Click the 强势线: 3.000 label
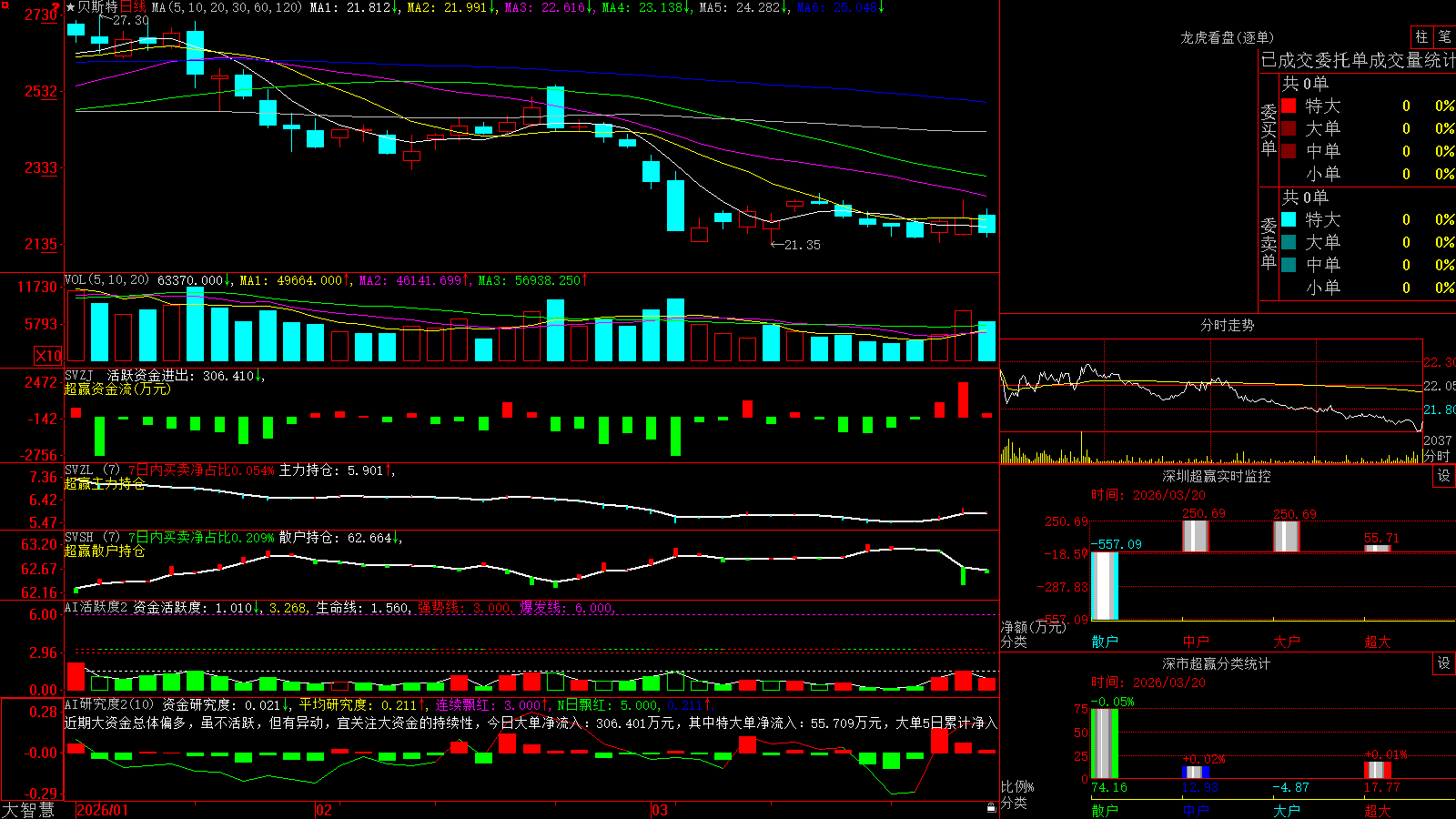Viewport: 1456px width, 819px height. pos(465,607)
